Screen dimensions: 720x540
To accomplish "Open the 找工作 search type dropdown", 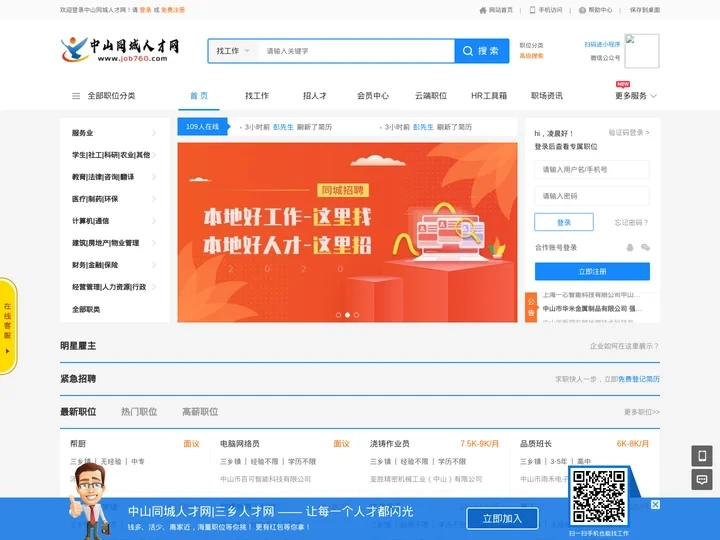I will pos(233,51).
